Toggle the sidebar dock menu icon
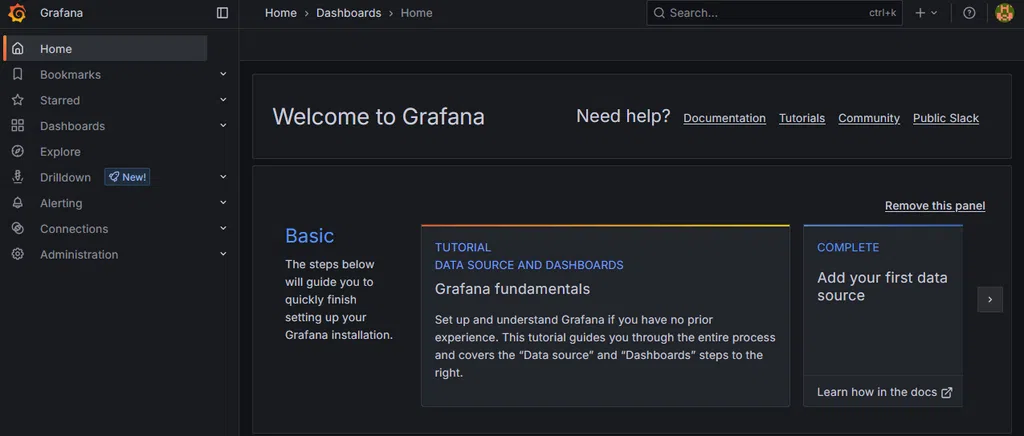The image size is (1024, 436). click(223, 13)
